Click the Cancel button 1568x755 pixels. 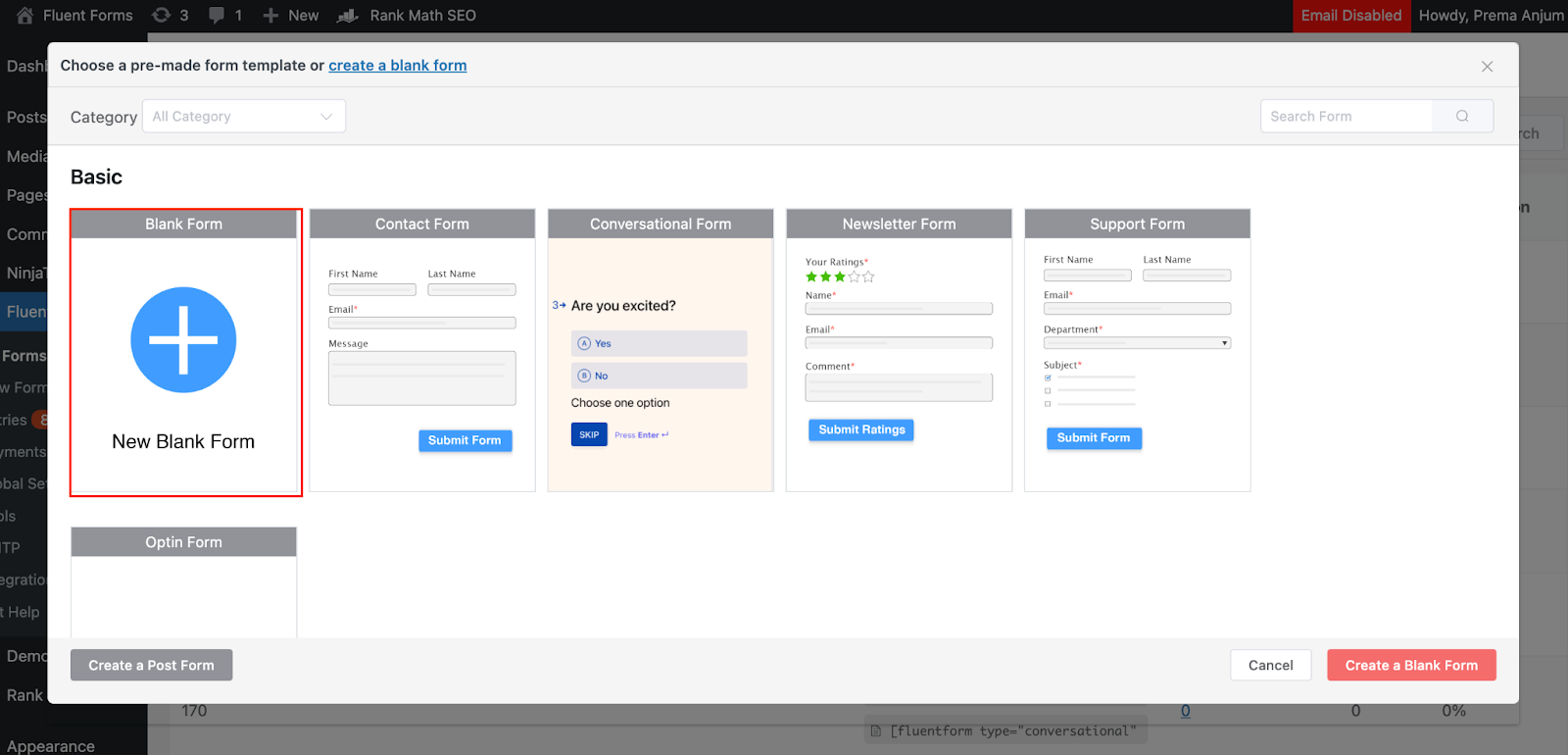click(x=1270, y=665)
